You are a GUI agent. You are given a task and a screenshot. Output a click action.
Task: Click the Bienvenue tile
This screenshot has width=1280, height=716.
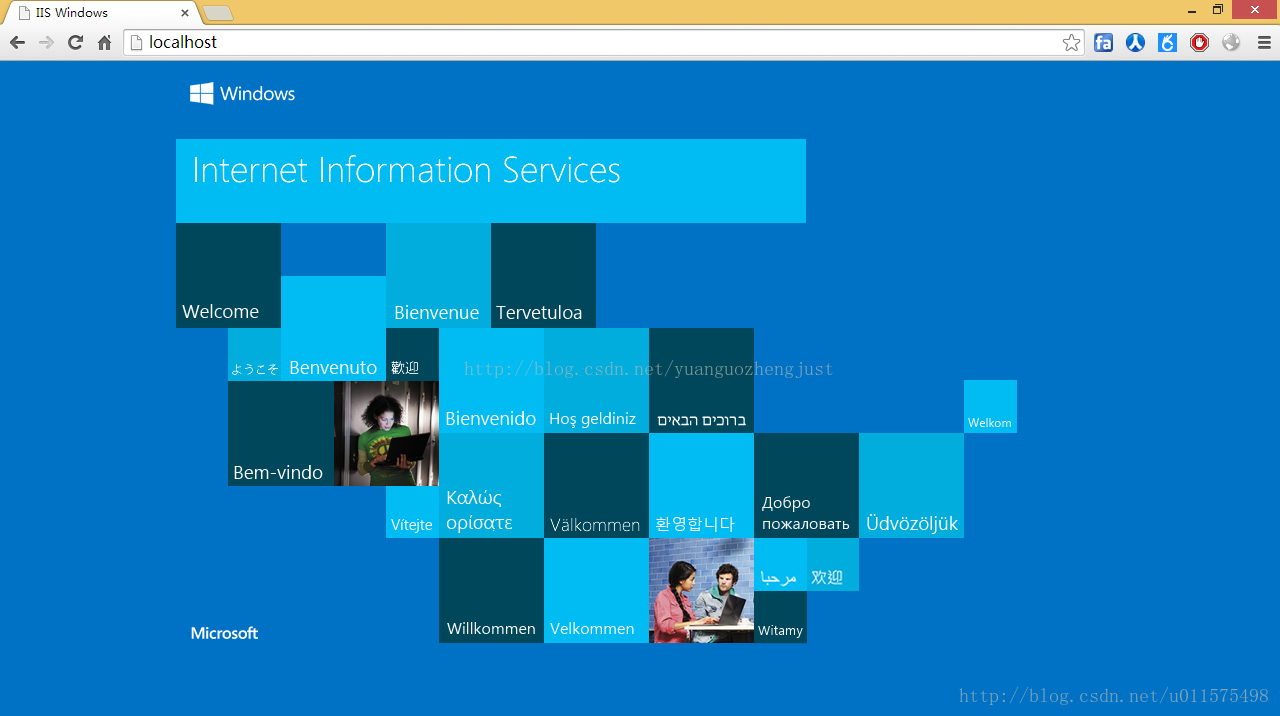click(x=438, y=275)
